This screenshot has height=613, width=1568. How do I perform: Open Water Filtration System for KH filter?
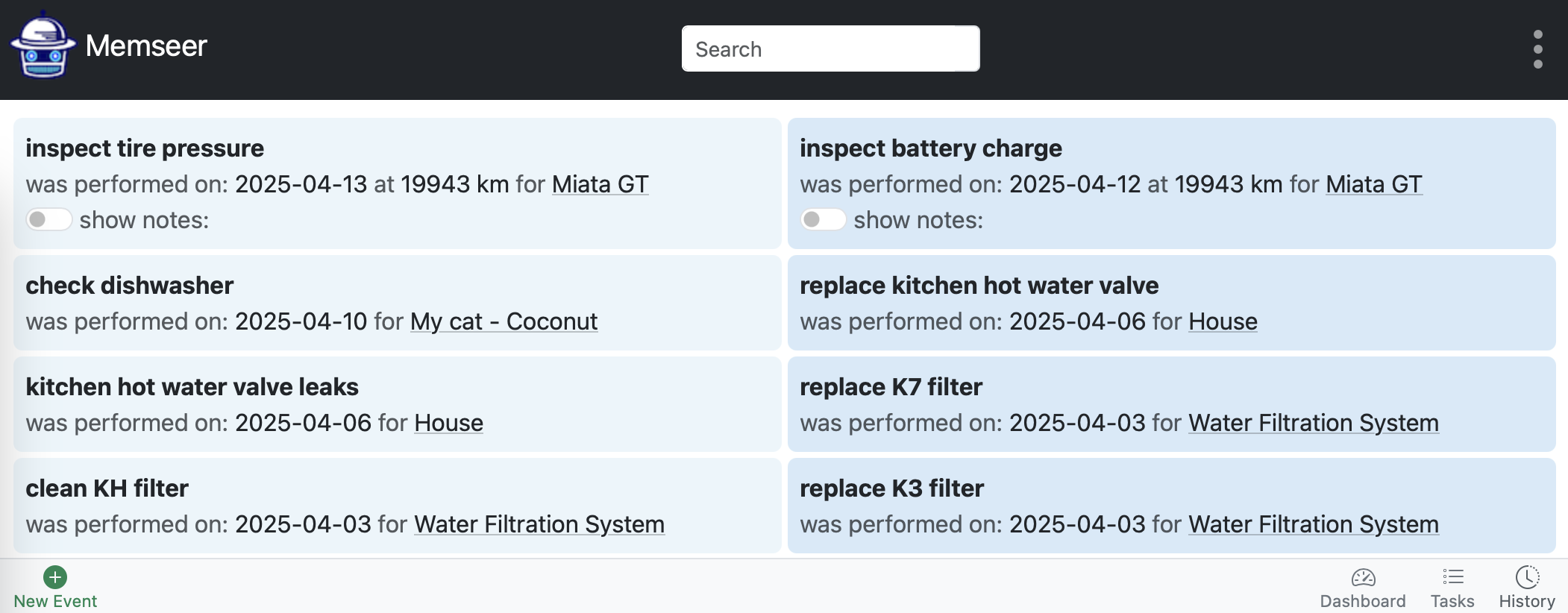point(539,524)
